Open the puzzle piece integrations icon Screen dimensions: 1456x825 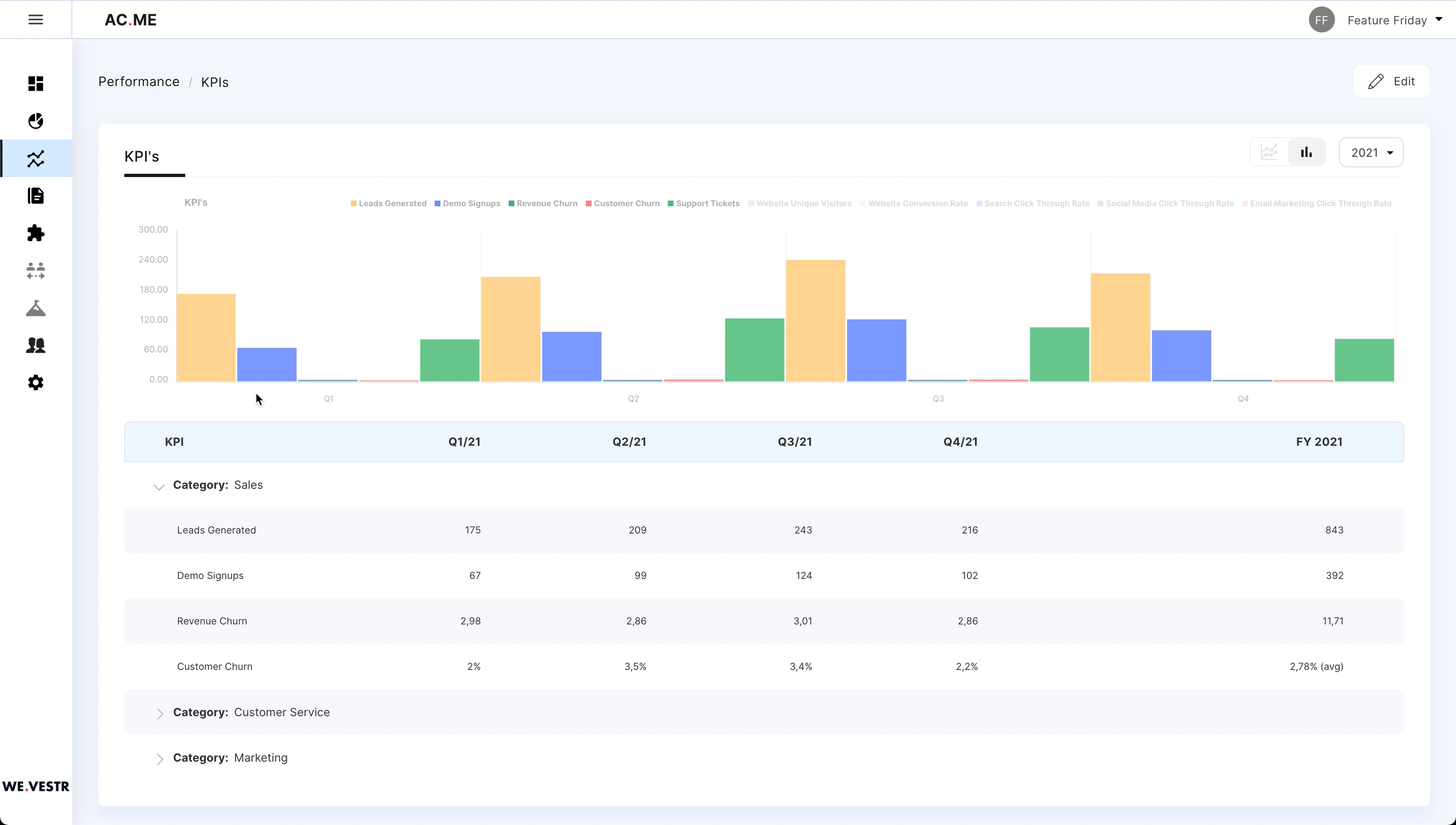click(x=36, y=233)
